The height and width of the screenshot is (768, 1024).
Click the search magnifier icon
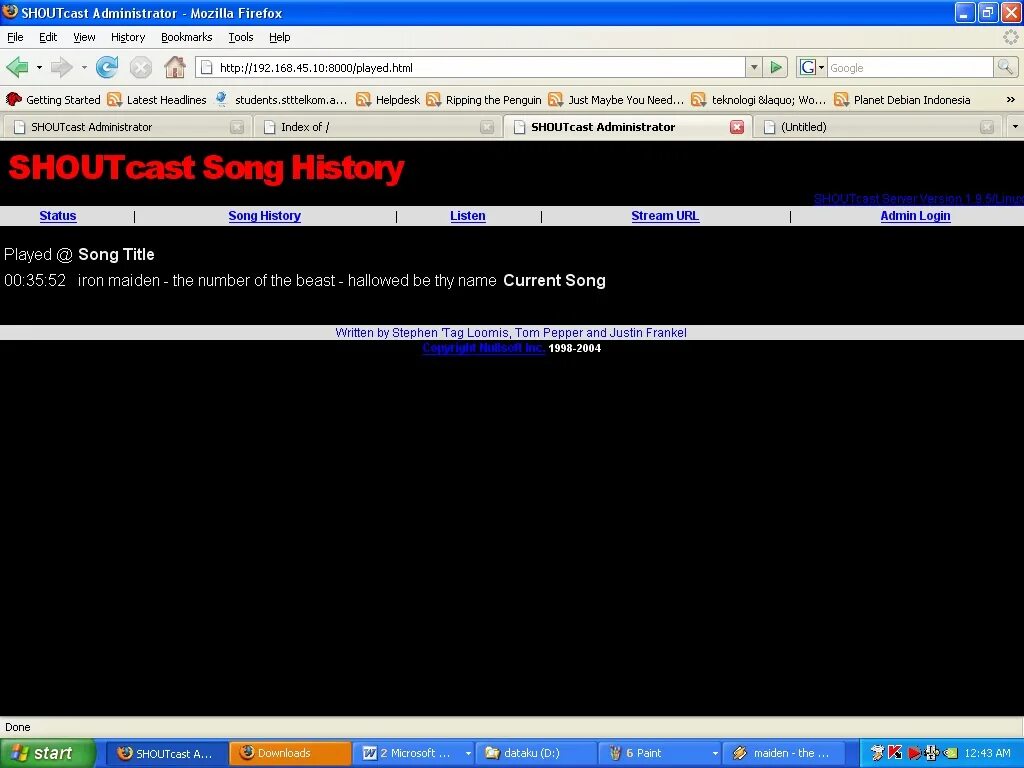(x=1005, y=67)
